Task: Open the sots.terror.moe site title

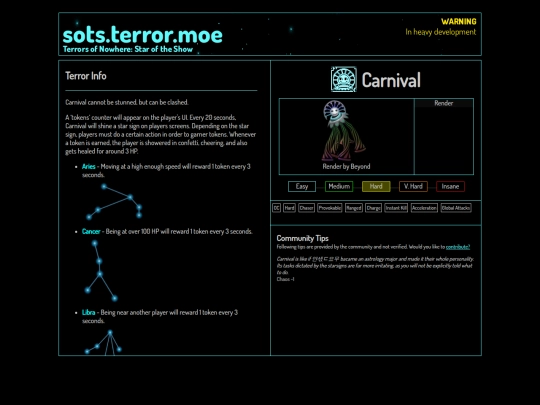Action: coord(143,35)
